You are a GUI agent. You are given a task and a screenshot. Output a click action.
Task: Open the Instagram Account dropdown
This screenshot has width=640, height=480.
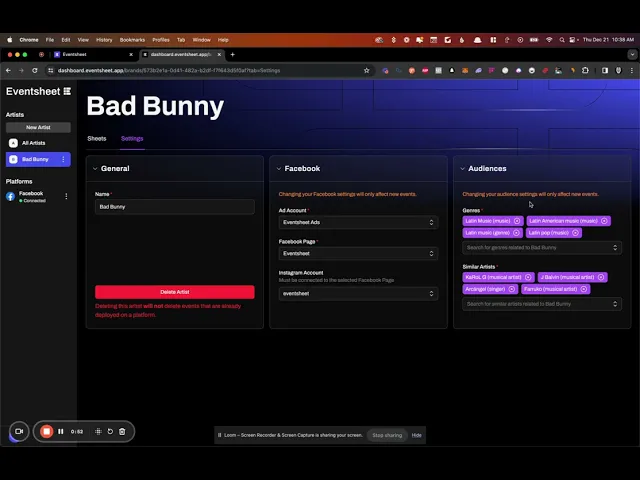click(x=358, y=293)
